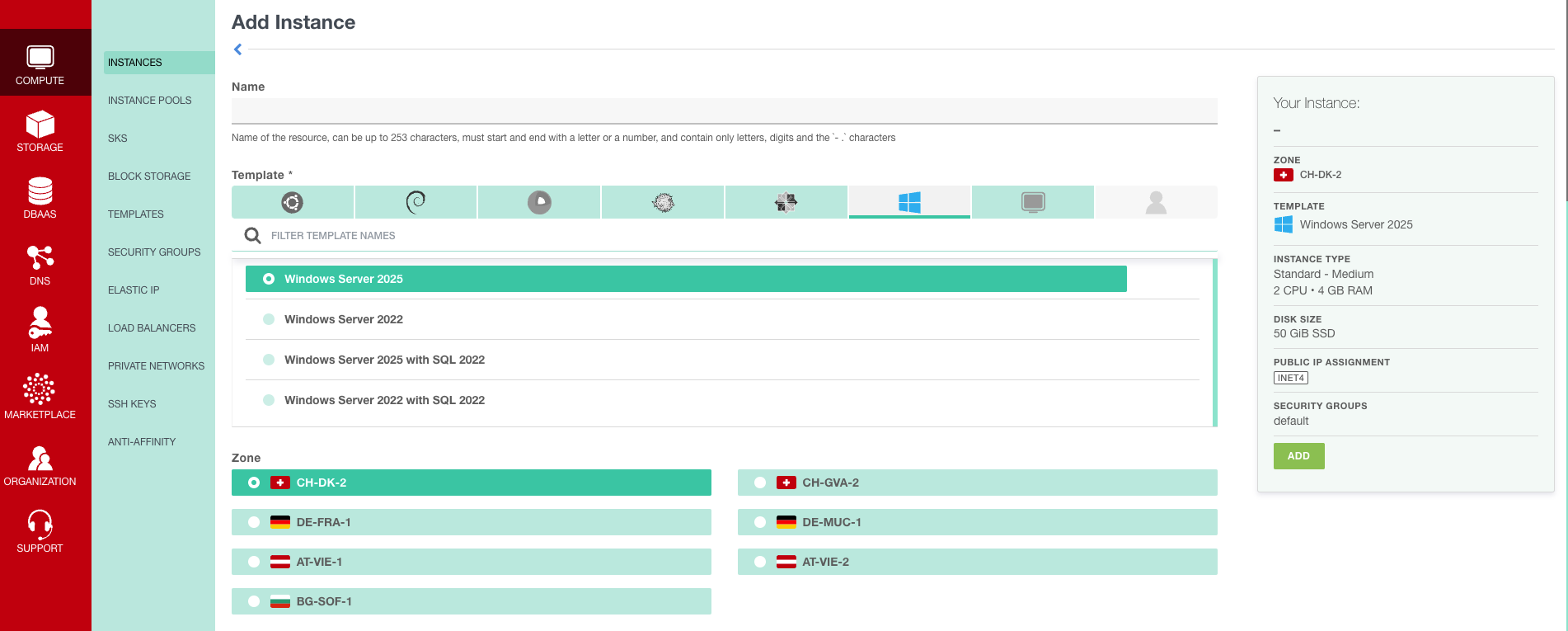Select the user silhouette custom templates tab

1156,202
